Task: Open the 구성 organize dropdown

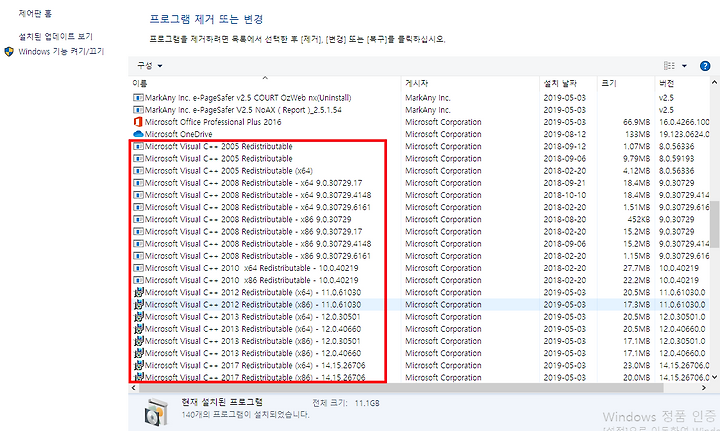Action: [150, 66]
